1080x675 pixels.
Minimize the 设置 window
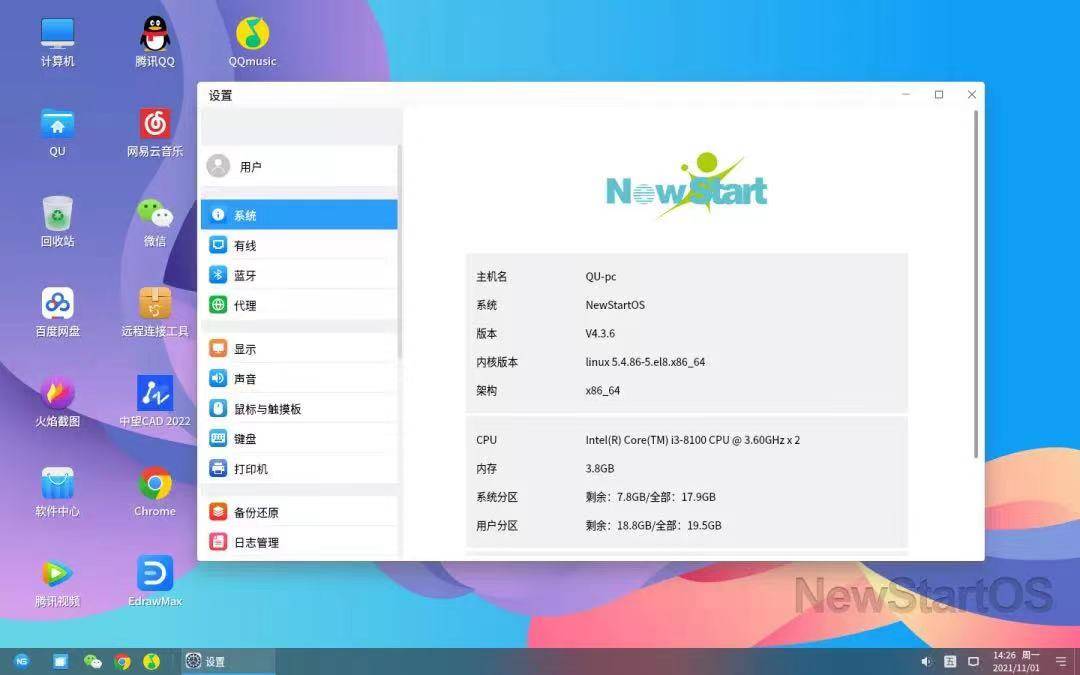pyautogui.click(x=906, y=94)
